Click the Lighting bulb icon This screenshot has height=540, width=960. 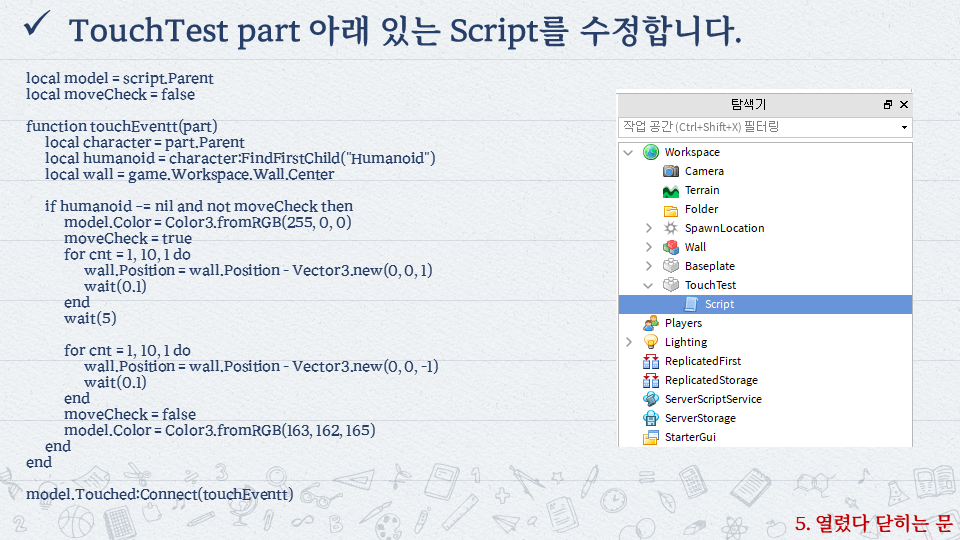[x=651, y=342]
